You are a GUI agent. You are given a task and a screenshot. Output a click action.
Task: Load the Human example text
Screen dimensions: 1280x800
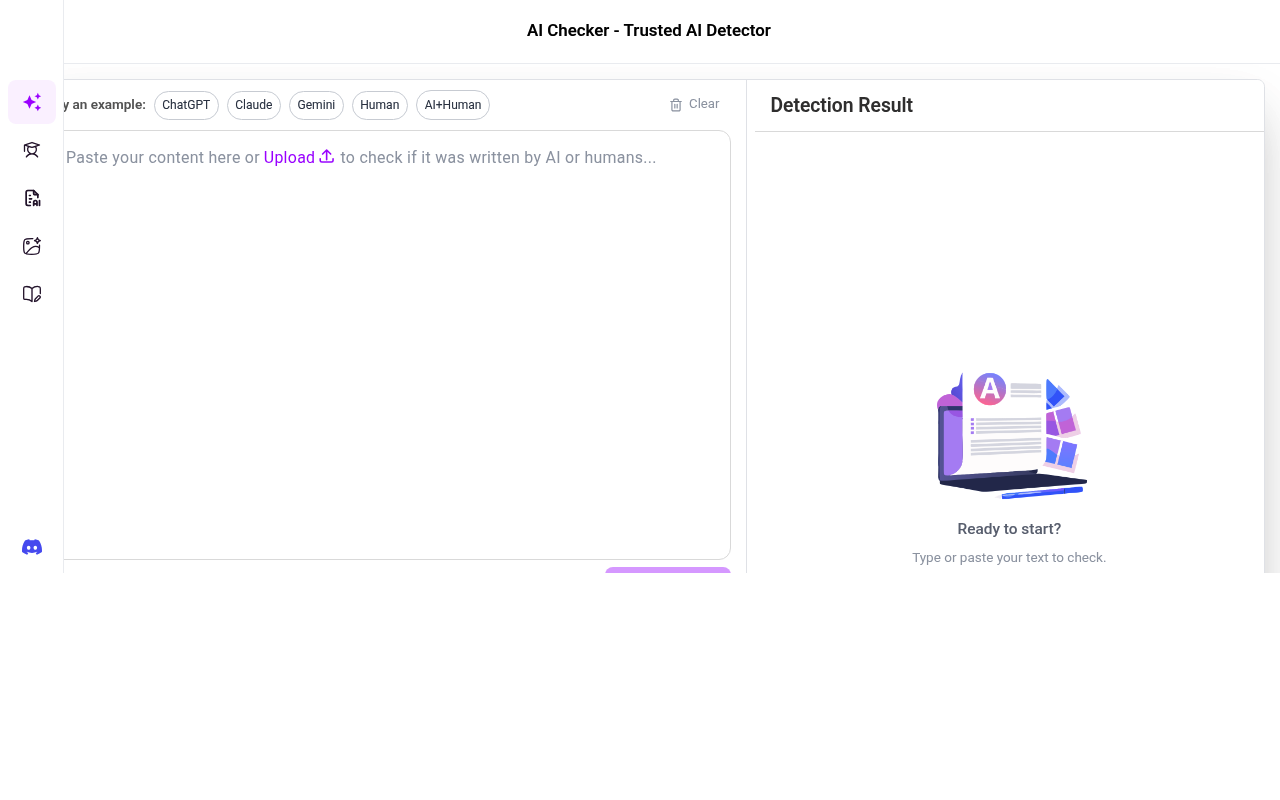coord(380,105)
